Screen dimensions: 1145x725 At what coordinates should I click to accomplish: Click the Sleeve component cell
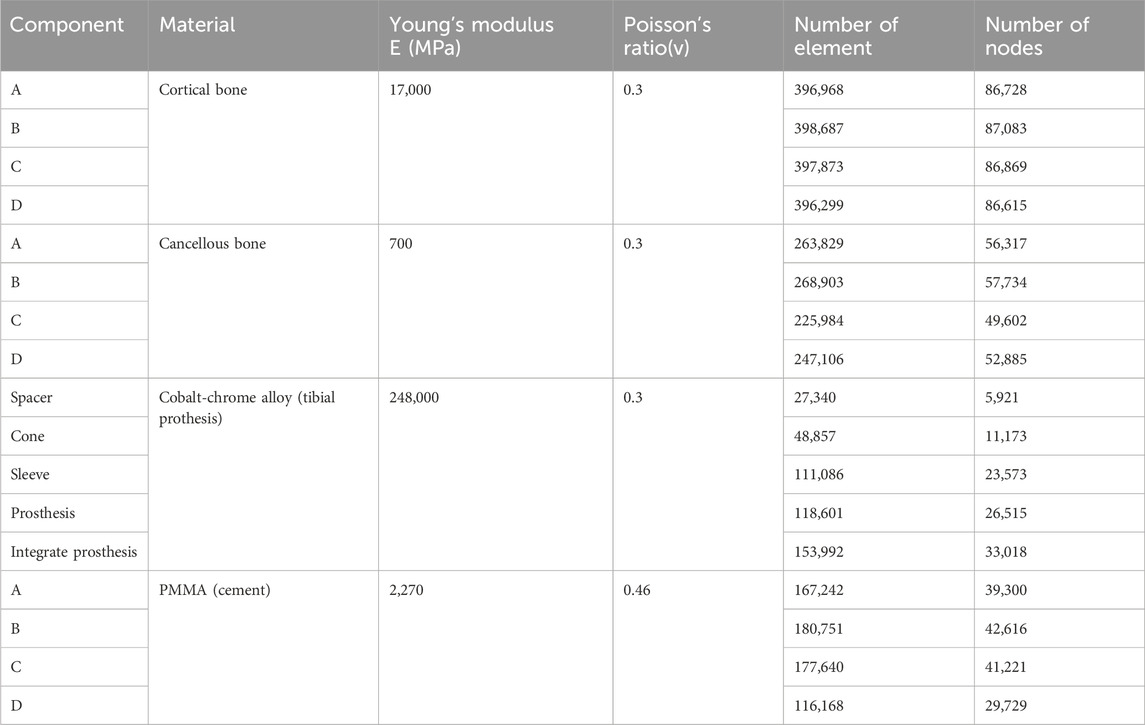pyautogui.click(x=31, y=474)
